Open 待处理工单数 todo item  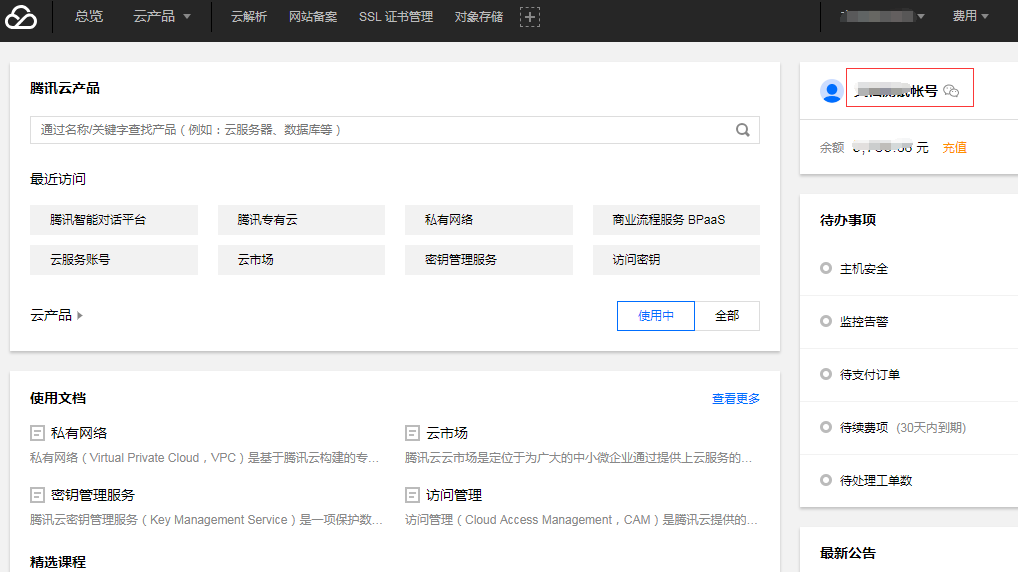tap(876, 480)
